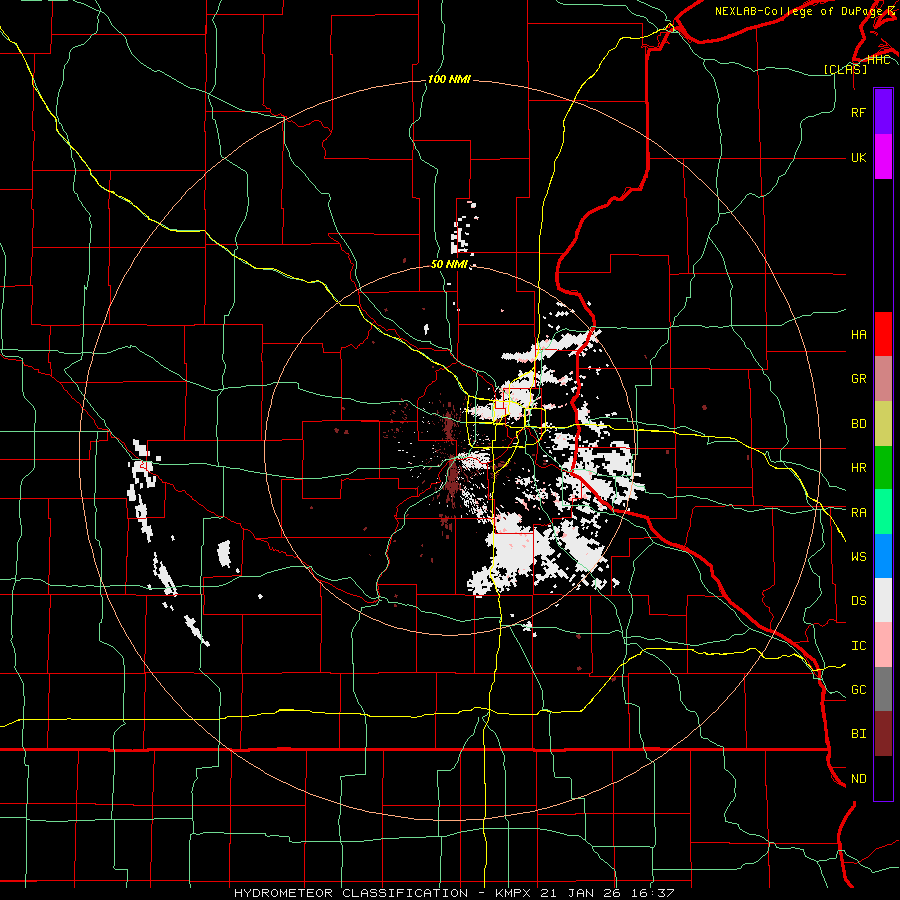Select the GR legend color block
The width and height of the screenshot is (900, 900).
pyautogui.click(x=883, y=379)
